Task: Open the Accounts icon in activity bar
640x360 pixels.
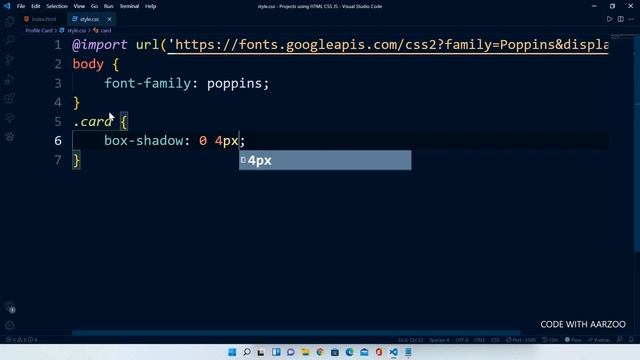Action: coord(9,307)
